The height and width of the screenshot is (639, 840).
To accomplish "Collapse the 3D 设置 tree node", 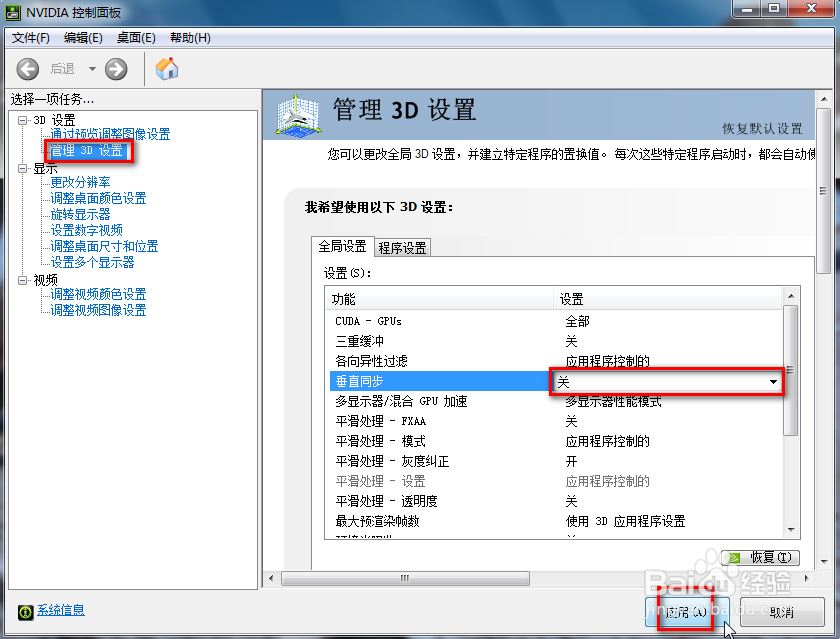I will point(22,120).
